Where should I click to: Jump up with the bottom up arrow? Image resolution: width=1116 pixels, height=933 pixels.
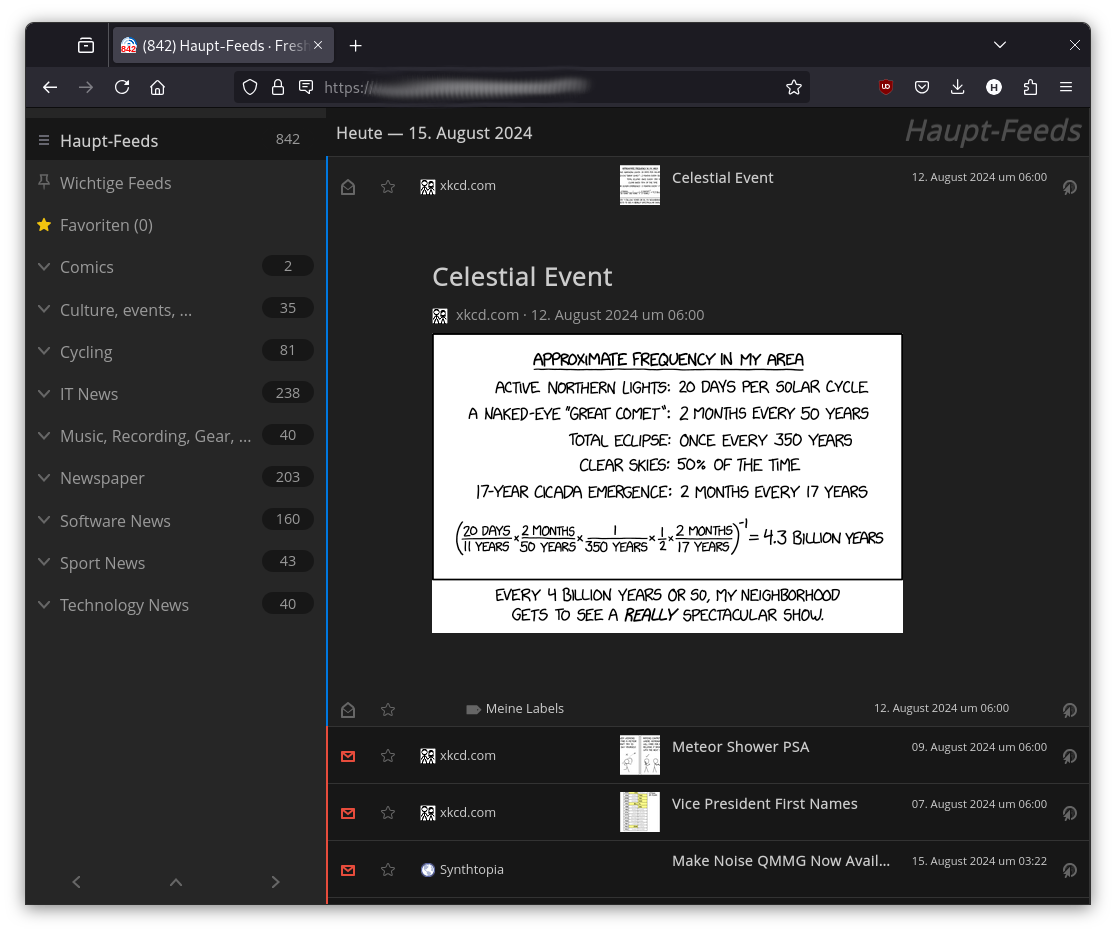176,882
